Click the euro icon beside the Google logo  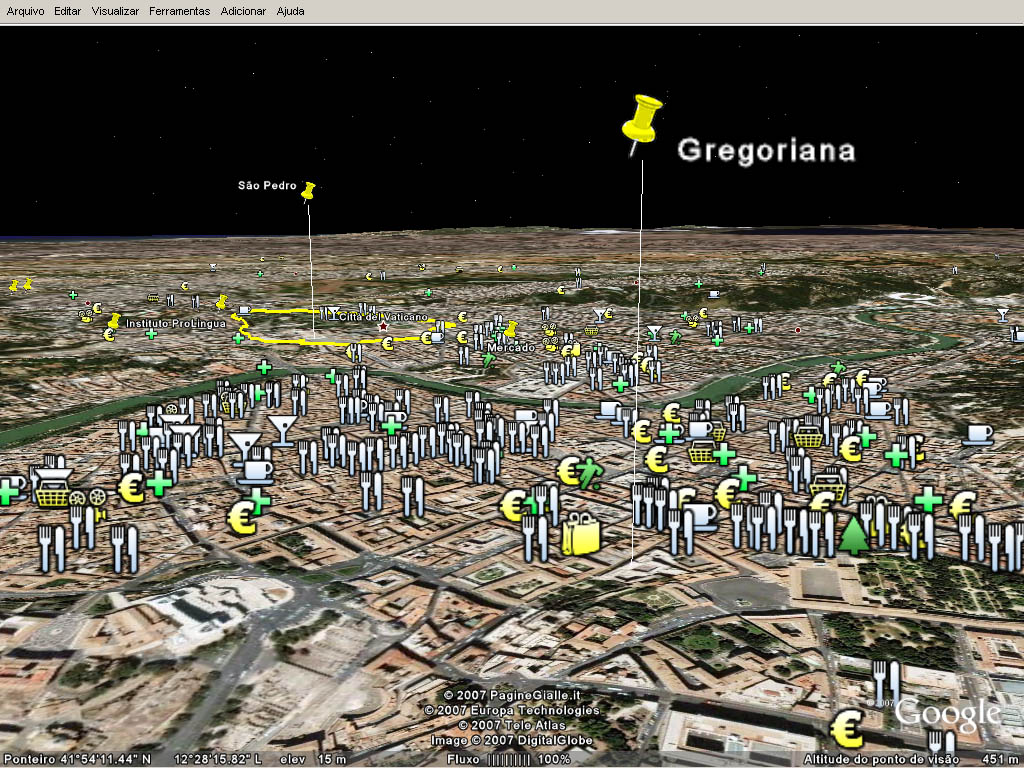pos(847,730)
